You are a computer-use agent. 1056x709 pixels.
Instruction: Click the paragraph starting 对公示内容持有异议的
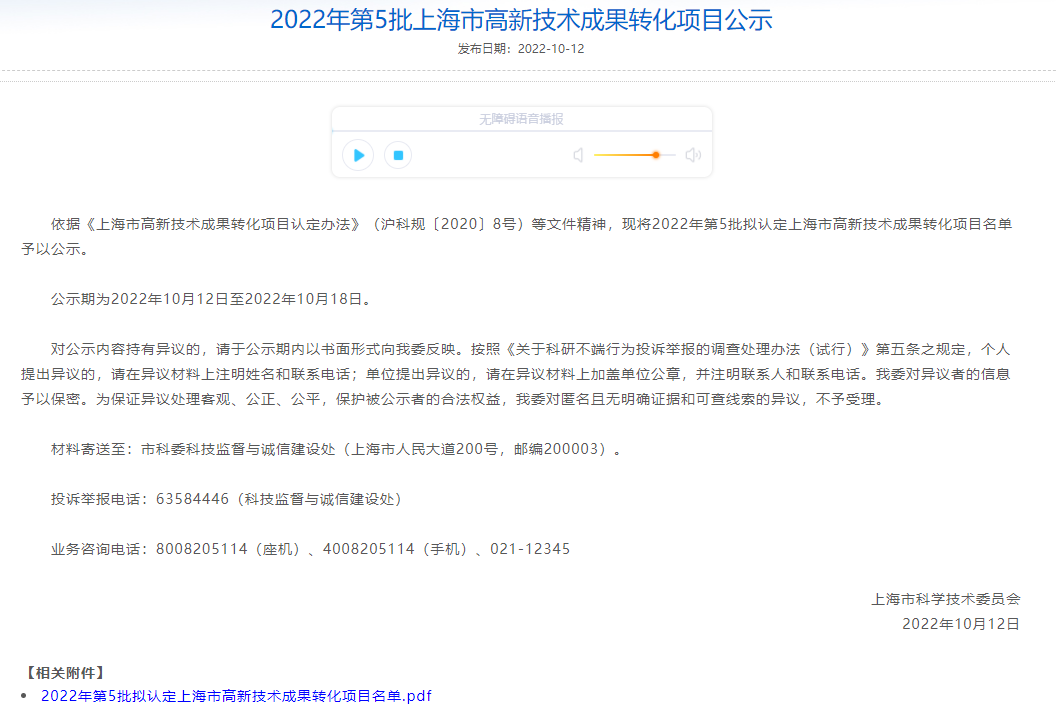coord(516,374)
